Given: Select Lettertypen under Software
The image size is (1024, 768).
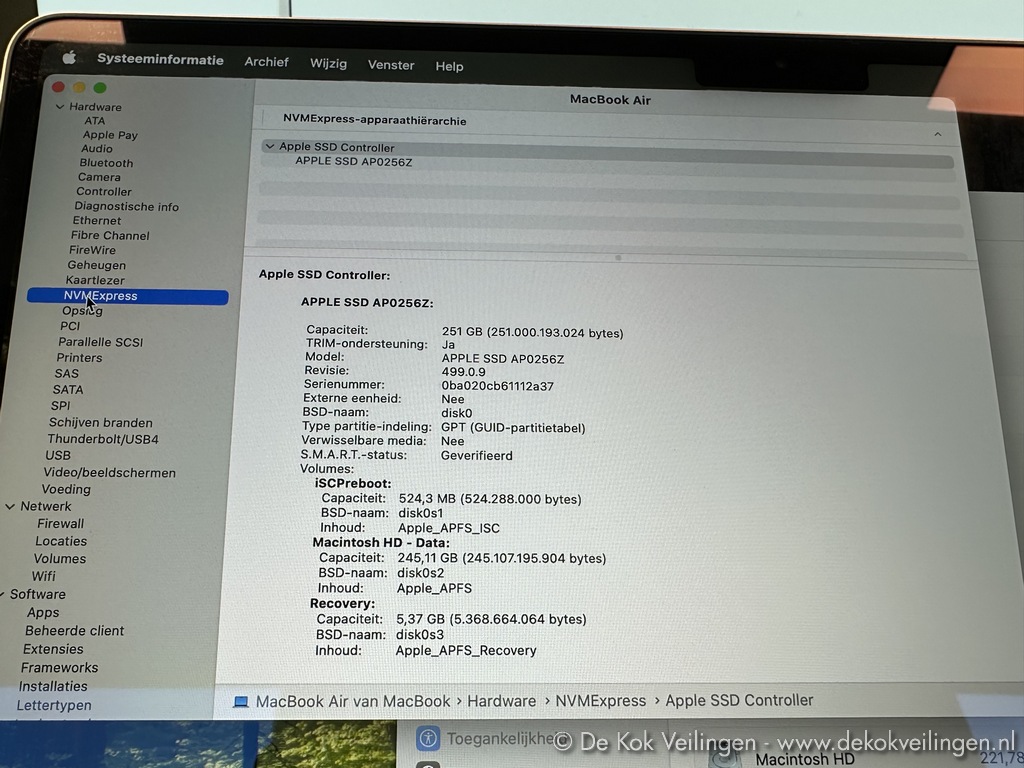Looking at the screenshot, I should 54,705.
